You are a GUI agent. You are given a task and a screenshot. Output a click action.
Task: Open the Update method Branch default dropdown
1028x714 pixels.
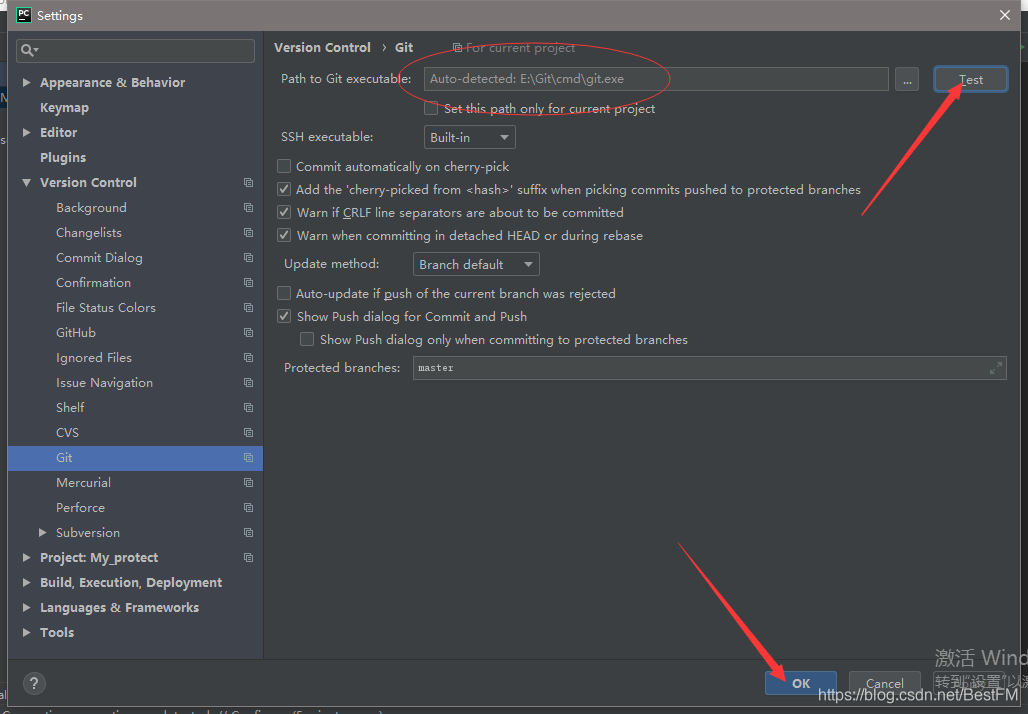point(476,264)
